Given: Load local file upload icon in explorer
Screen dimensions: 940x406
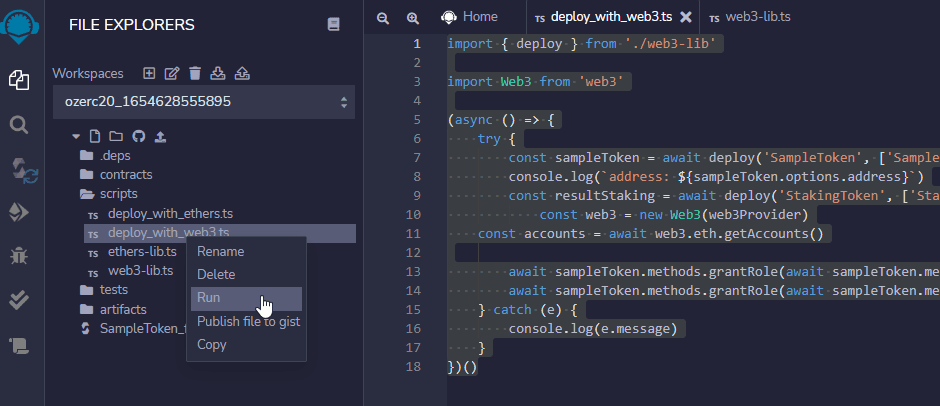Looking at the screenshot, I should 160,137.
